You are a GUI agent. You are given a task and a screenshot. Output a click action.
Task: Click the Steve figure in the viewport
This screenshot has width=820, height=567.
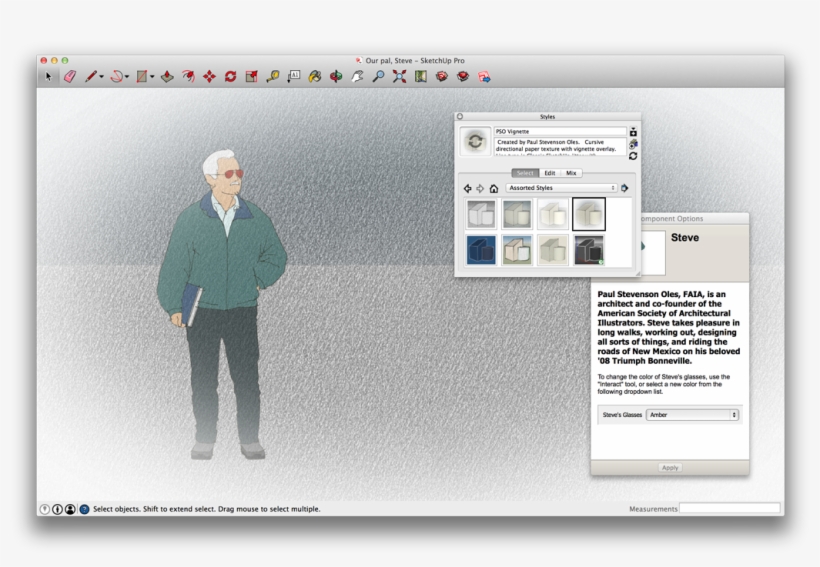[x=222, y=303]
